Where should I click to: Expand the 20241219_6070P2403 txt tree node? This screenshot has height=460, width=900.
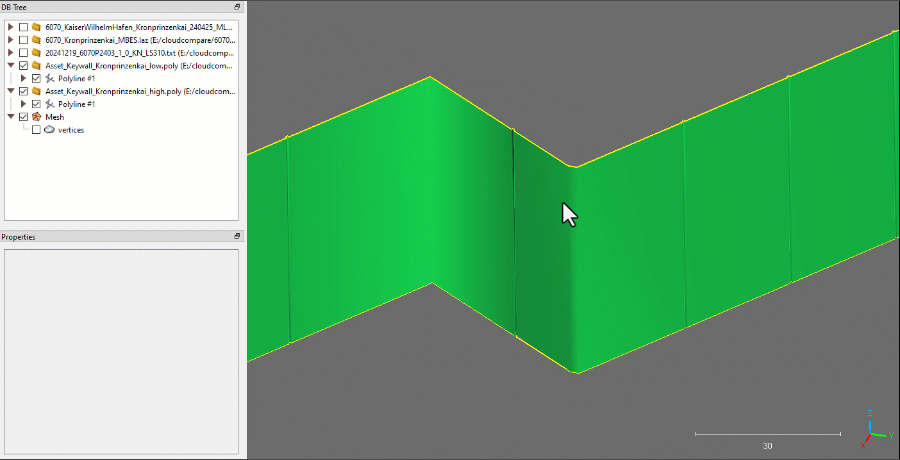(10, 53)
